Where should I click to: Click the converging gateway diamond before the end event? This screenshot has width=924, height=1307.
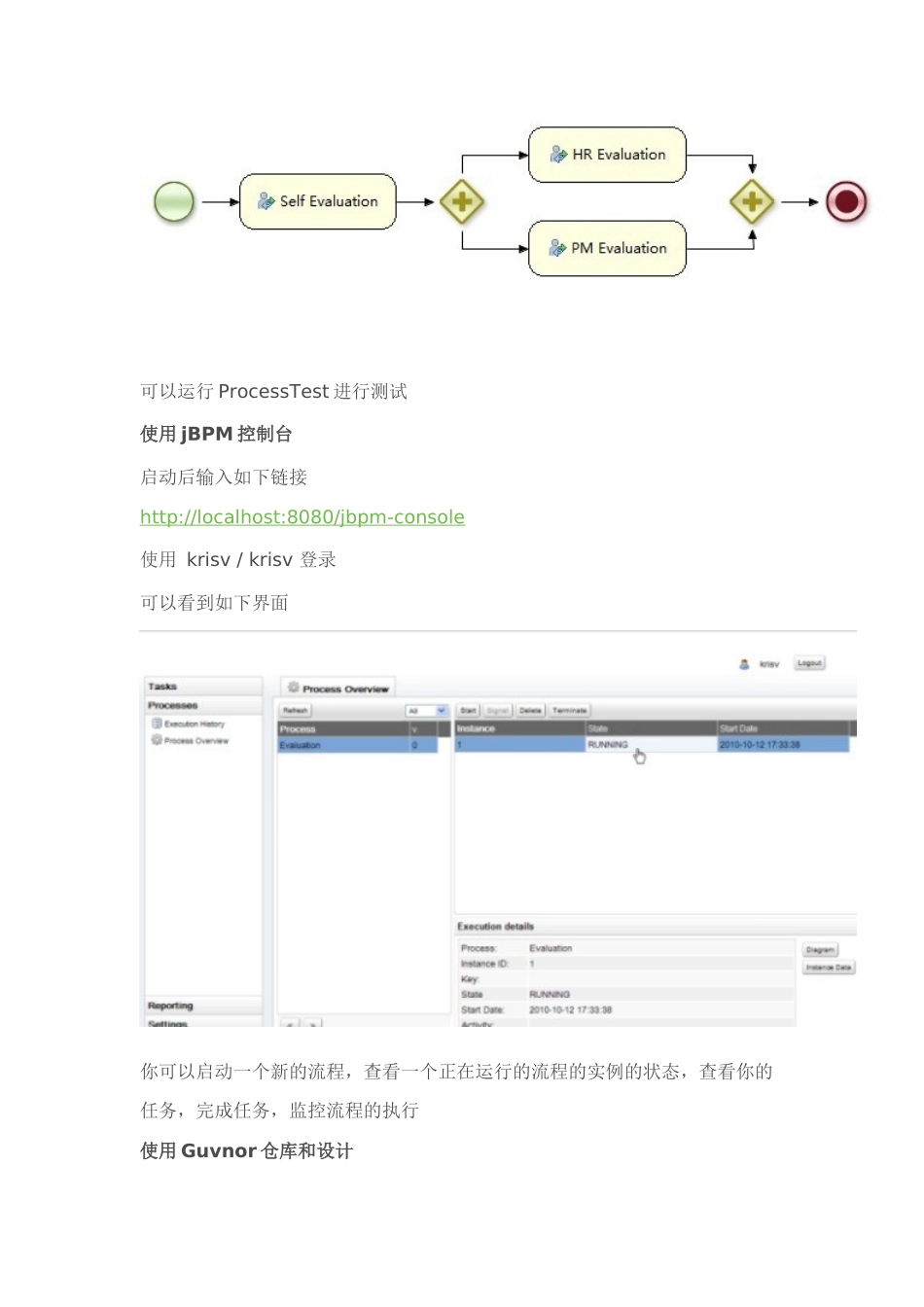coord(752,202)
